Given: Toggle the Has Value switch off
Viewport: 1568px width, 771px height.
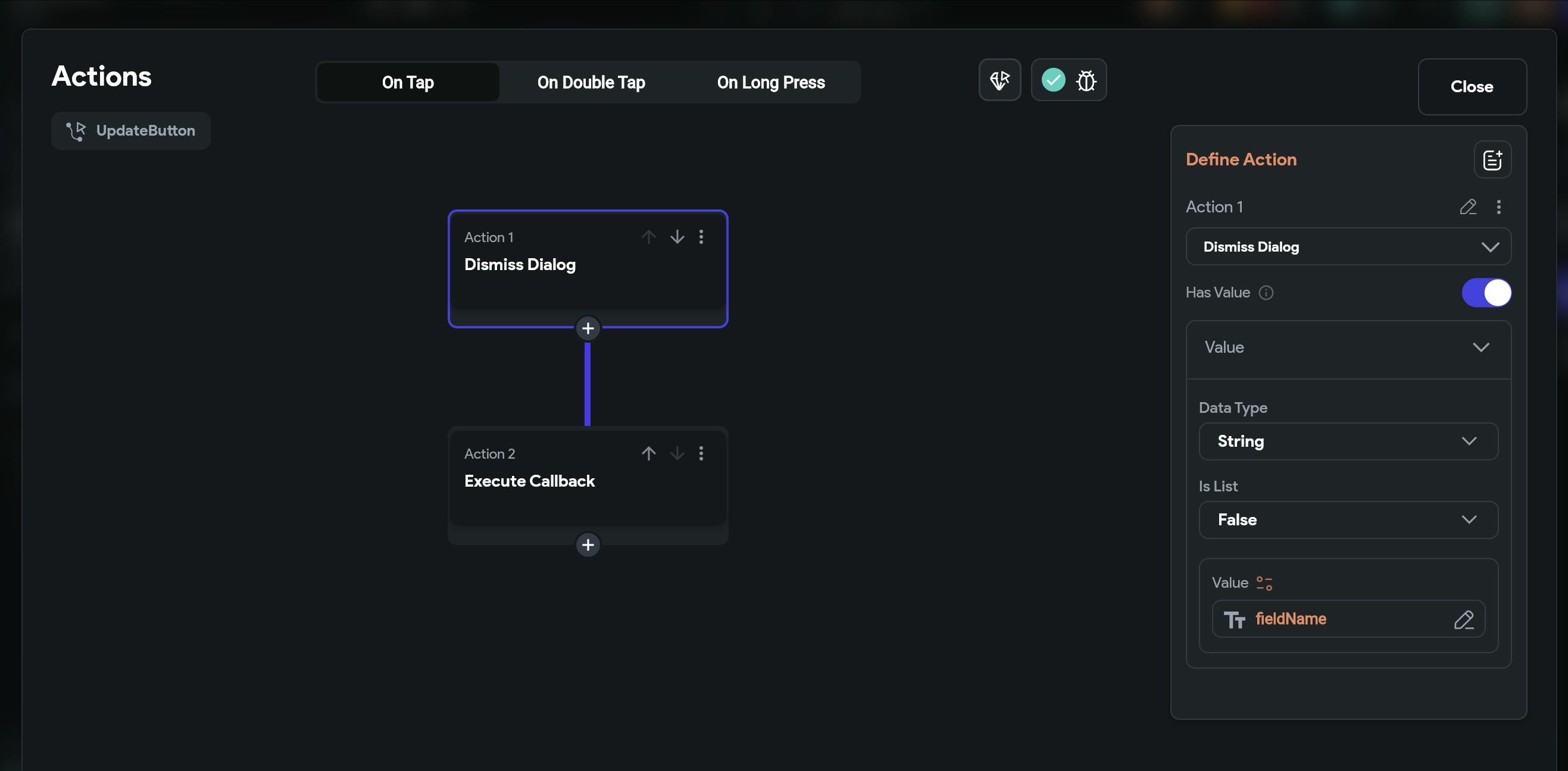Looking at the screenshot, I should [1486, 293].
